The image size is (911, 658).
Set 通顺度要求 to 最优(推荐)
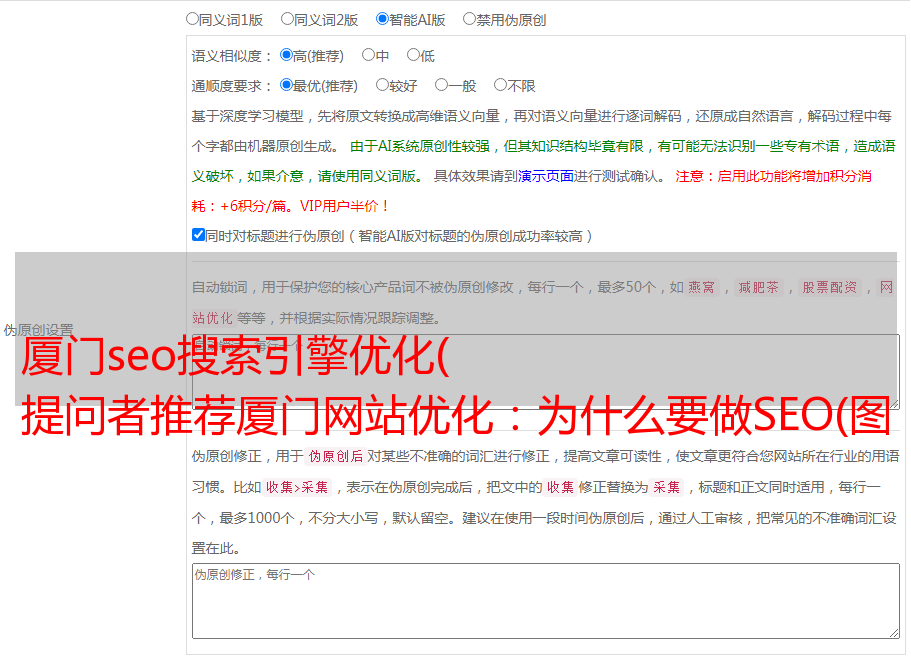tap(286, 85)
